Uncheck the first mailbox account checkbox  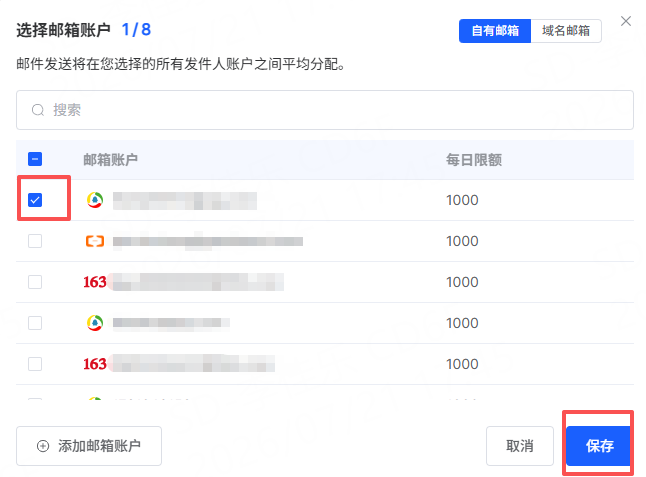(x=35, y=200)
